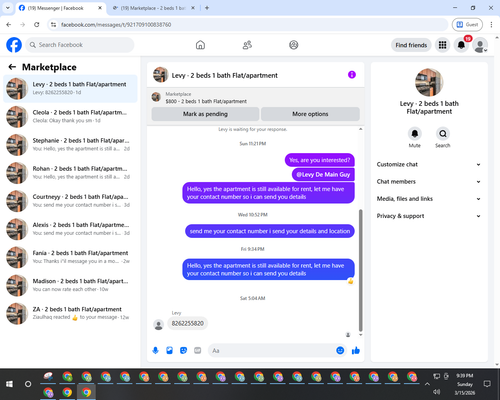The image size is (500, 400).
Task: Expand Privacy & support section
Action: pyautogui.click(x=429, y=216)
